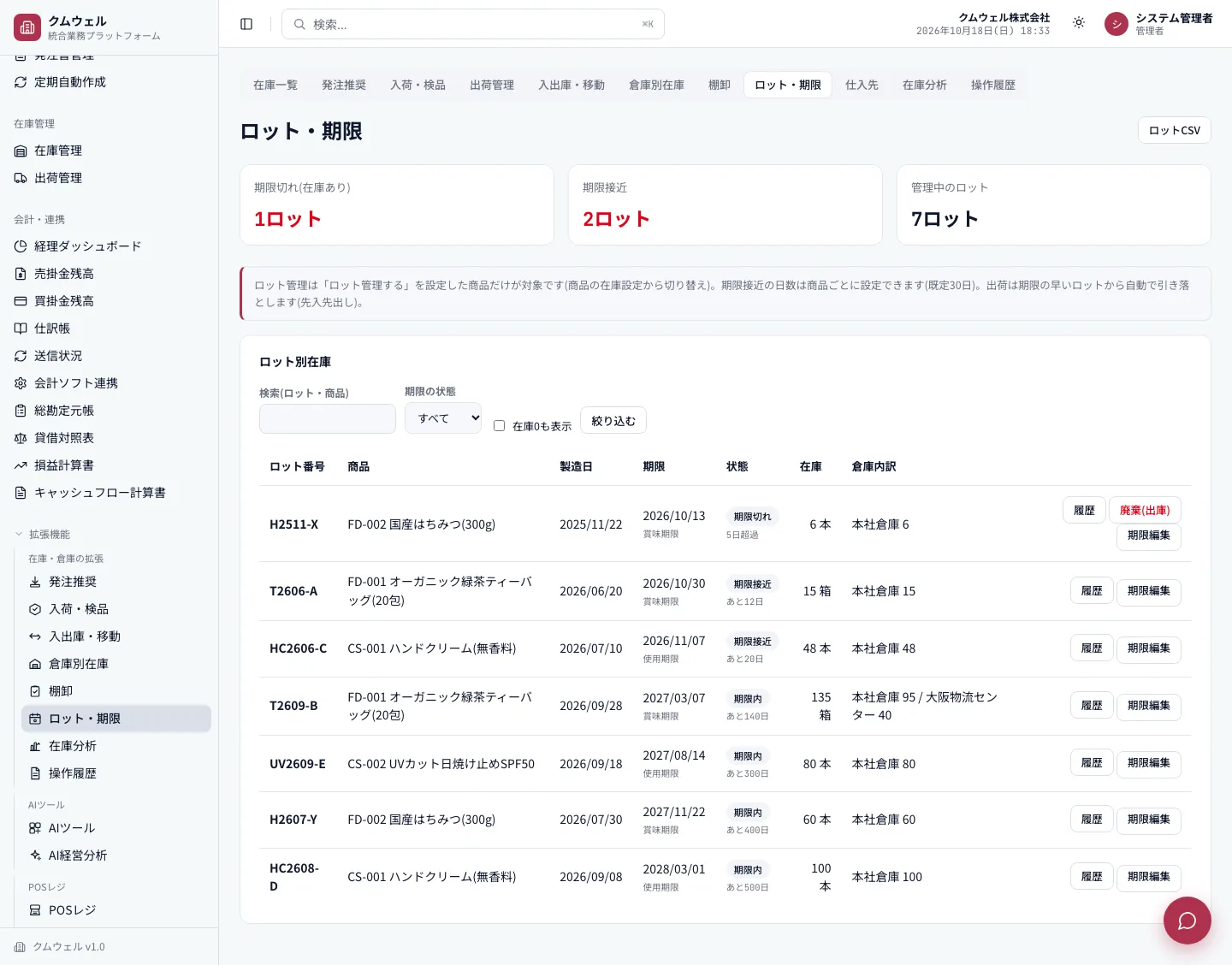
Task: Open the chat bubble support widget
Action: (x=1187, y=921)
